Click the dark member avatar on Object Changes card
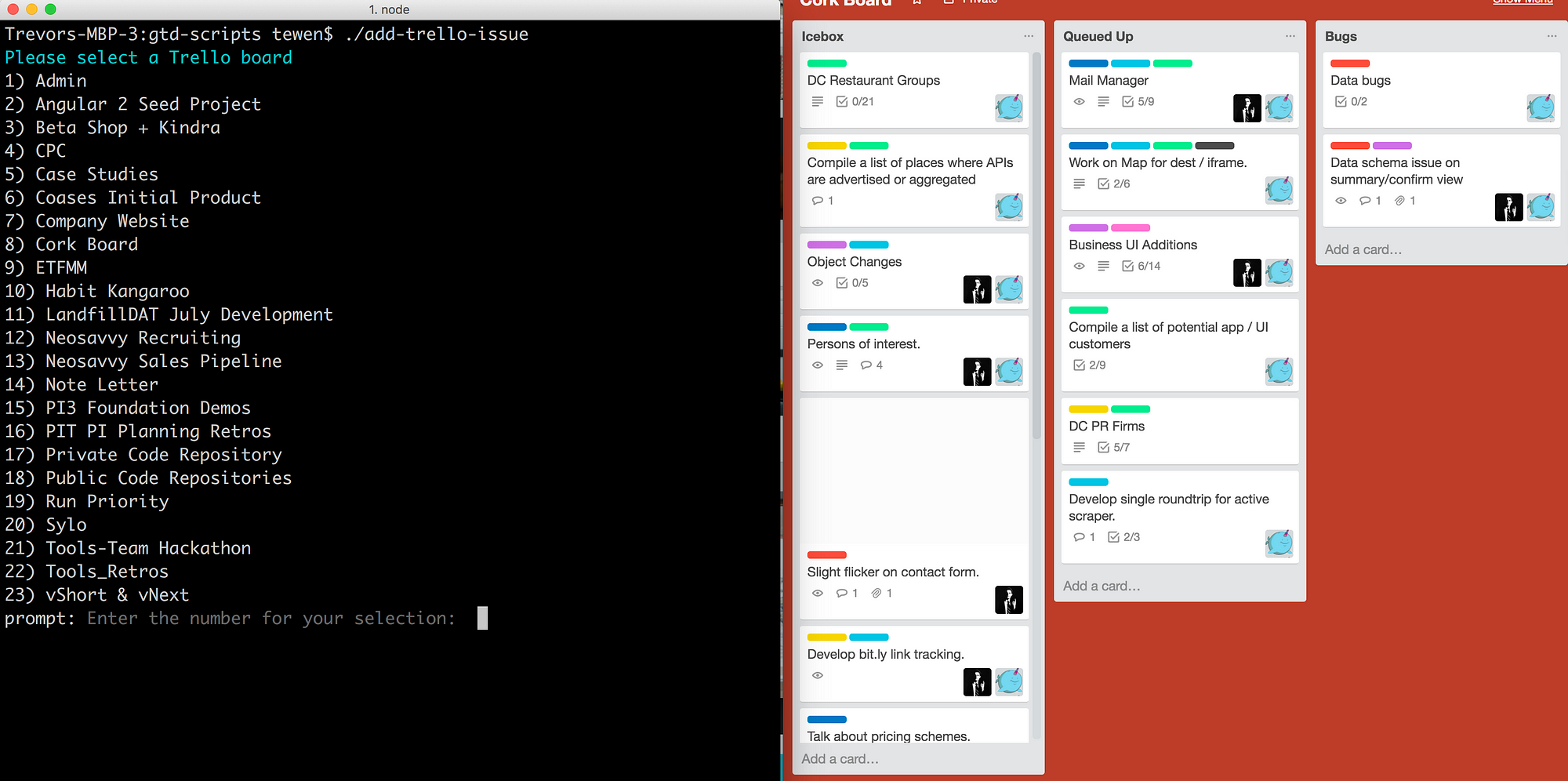 [x=977, y=289]
